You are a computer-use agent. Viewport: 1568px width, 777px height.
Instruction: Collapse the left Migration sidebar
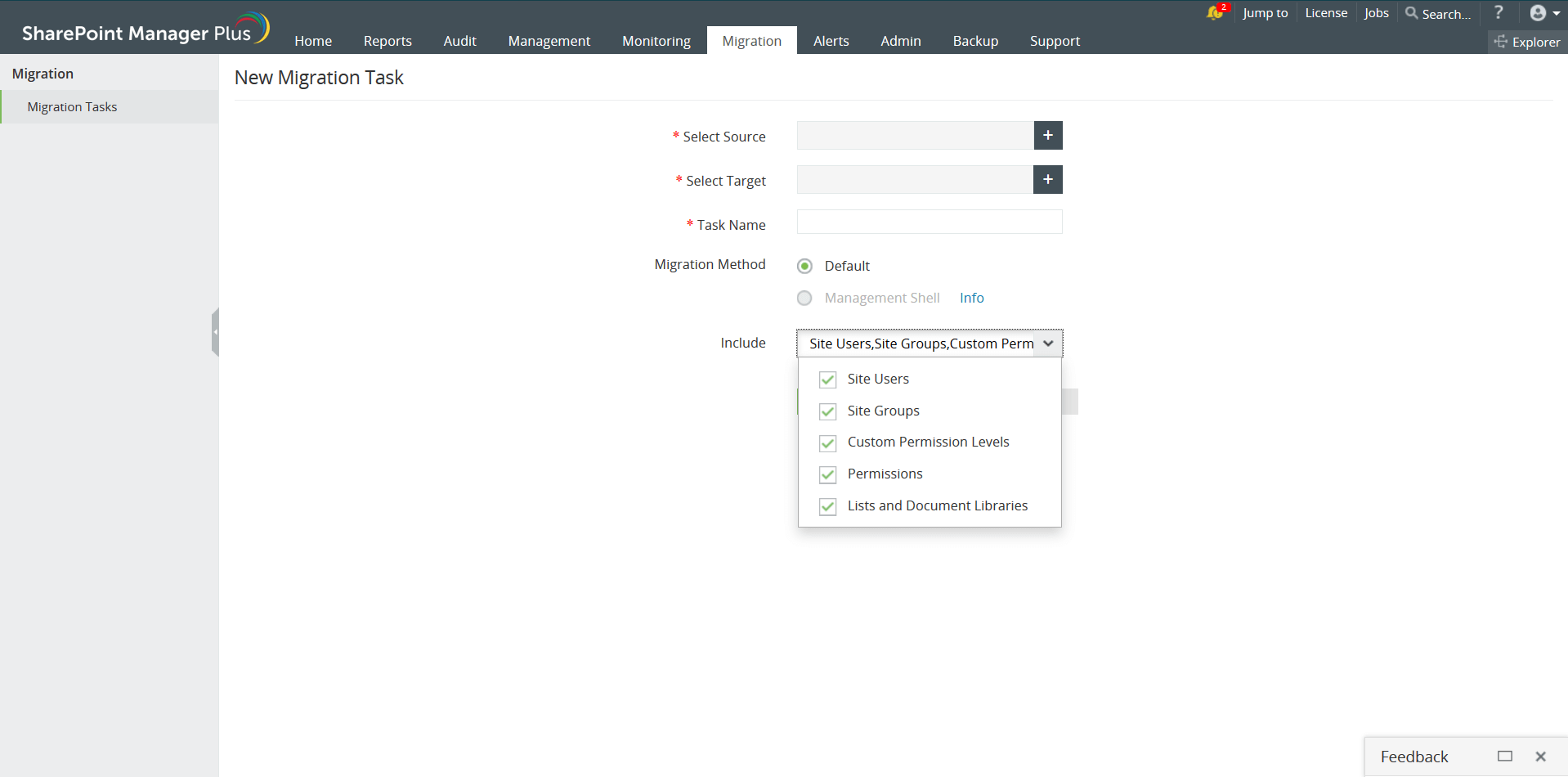click(215, 331)
